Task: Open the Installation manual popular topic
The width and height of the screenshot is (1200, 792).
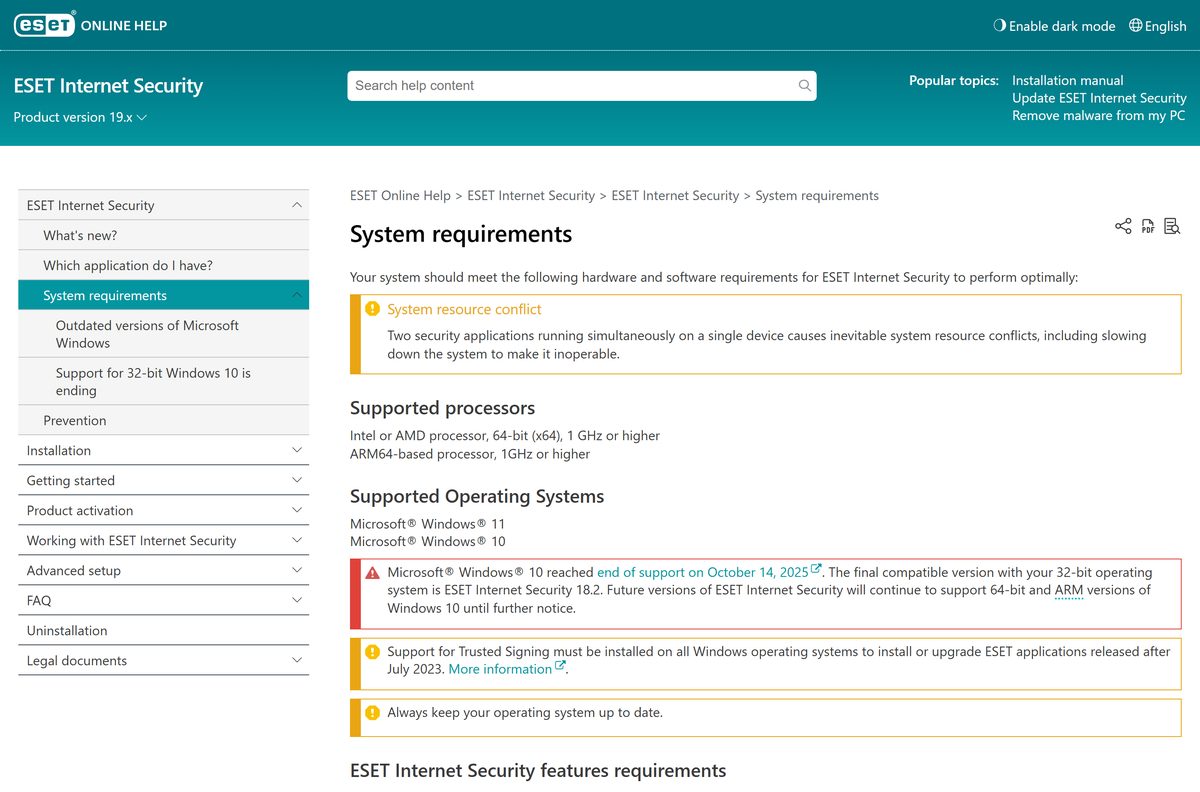Action: (1067, 80)
